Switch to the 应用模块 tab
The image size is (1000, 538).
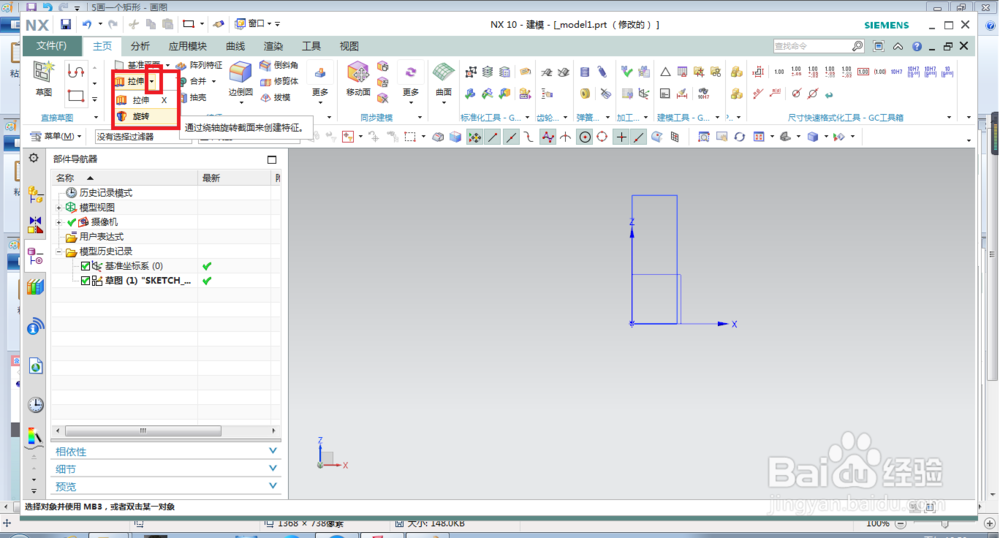tap(188, 46)
